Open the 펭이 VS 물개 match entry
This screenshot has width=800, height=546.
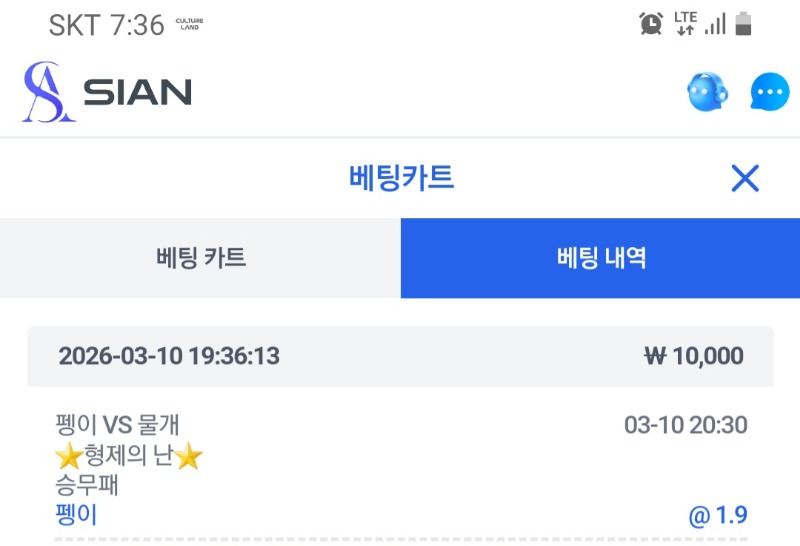[117, 425]
